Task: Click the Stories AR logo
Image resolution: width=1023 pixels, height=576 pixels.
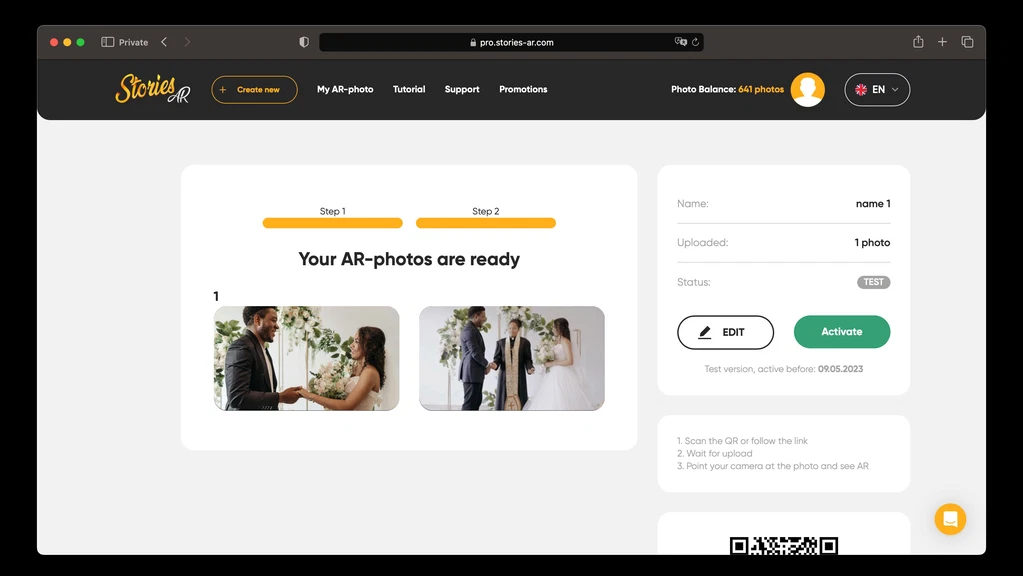Action: [x=152, y=89]
